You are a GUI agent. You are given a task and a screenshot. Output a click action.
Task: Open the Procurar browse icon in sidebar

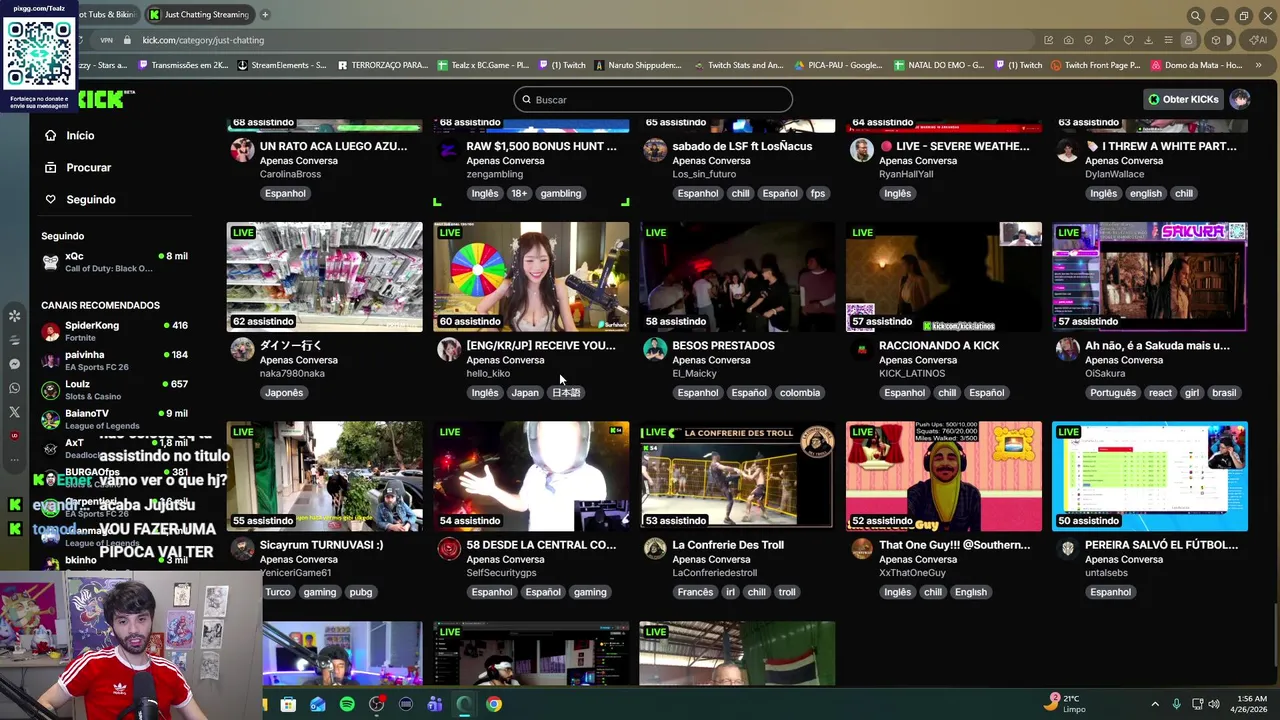click(51, 168)
